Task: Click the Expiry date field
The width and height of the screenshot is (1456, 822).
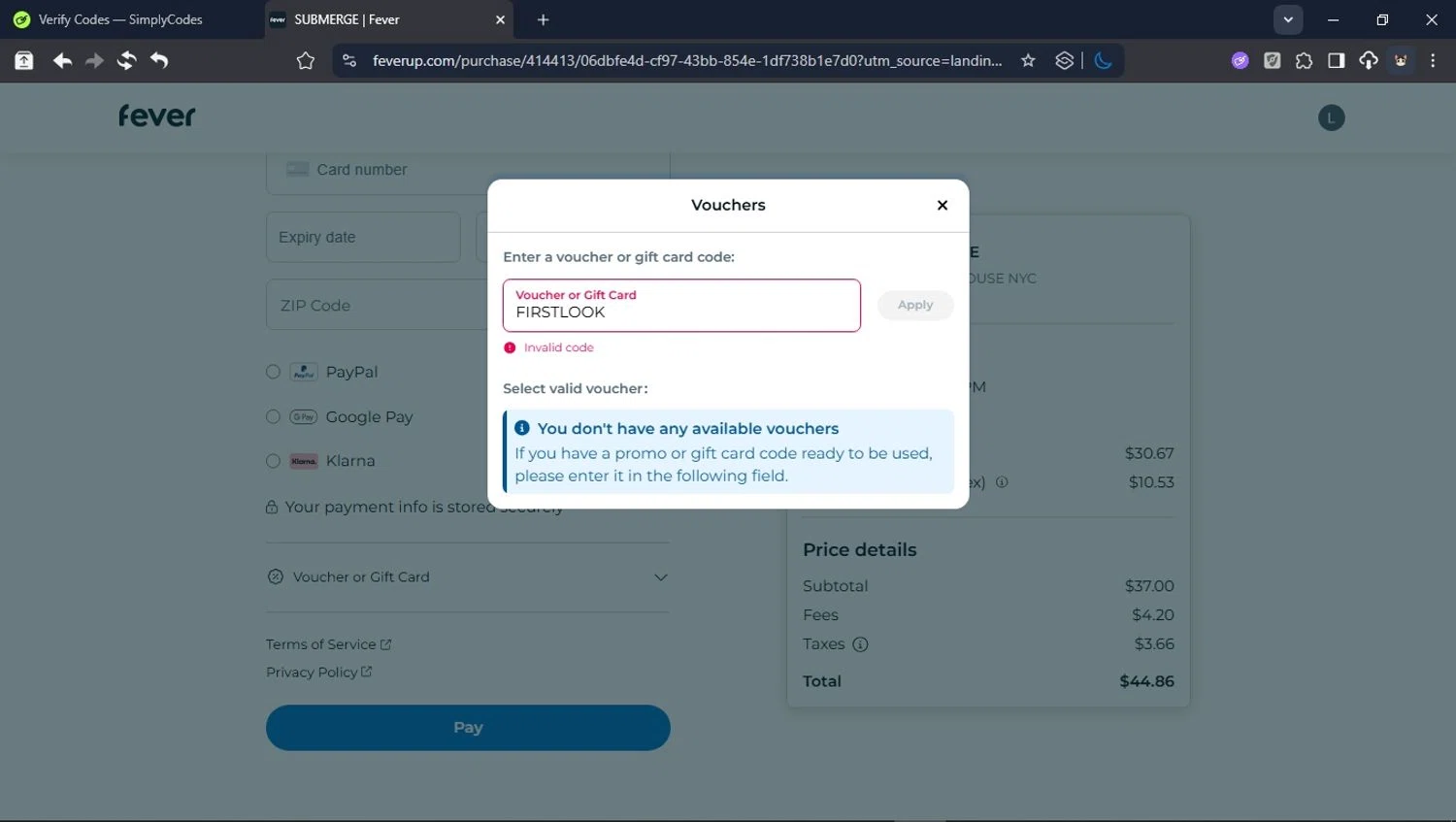Action: pos(363,237)
